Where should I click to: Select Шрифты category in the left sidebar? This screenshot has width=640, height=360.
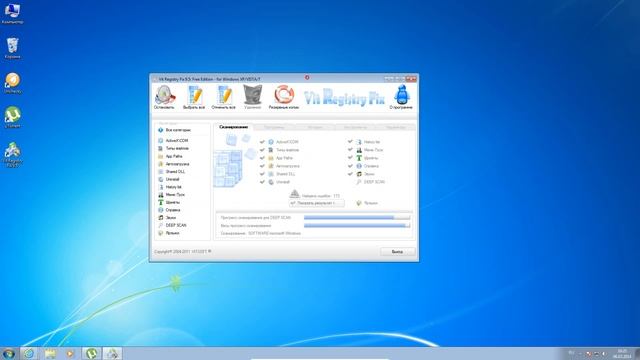pos(169,202)
